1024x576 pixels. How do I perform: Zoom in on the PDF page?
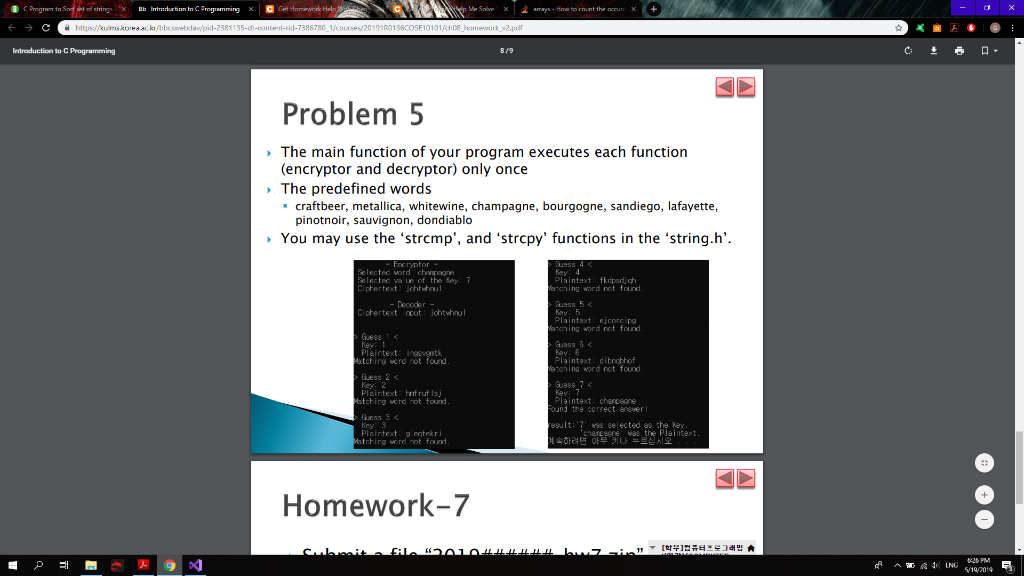(984, 494)
